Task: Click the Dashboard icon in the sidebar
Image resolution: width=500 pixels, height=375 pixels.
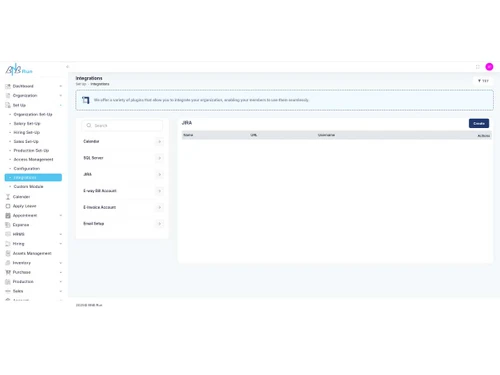Action: [x=8, y=86]
